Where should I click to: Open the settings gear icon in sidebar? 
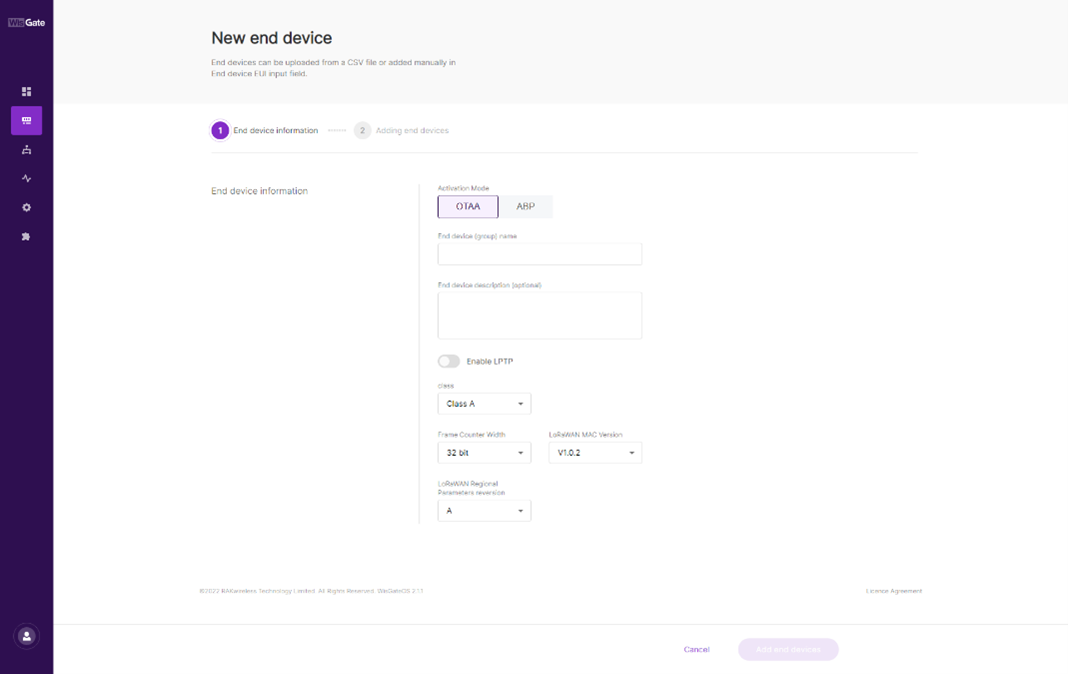coord(27,208)
